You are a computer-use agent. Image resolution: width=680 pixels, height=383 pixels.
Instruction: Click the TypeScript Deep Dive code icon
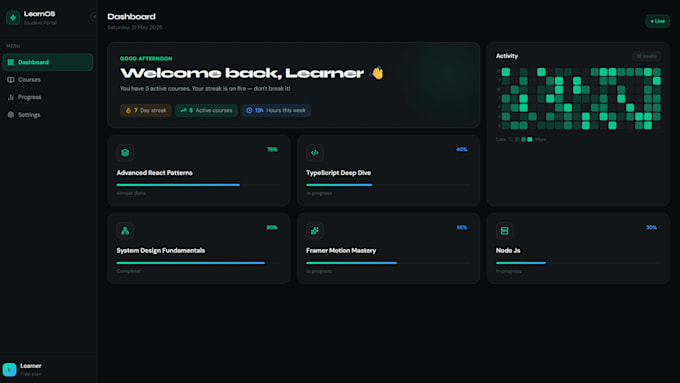315,153
